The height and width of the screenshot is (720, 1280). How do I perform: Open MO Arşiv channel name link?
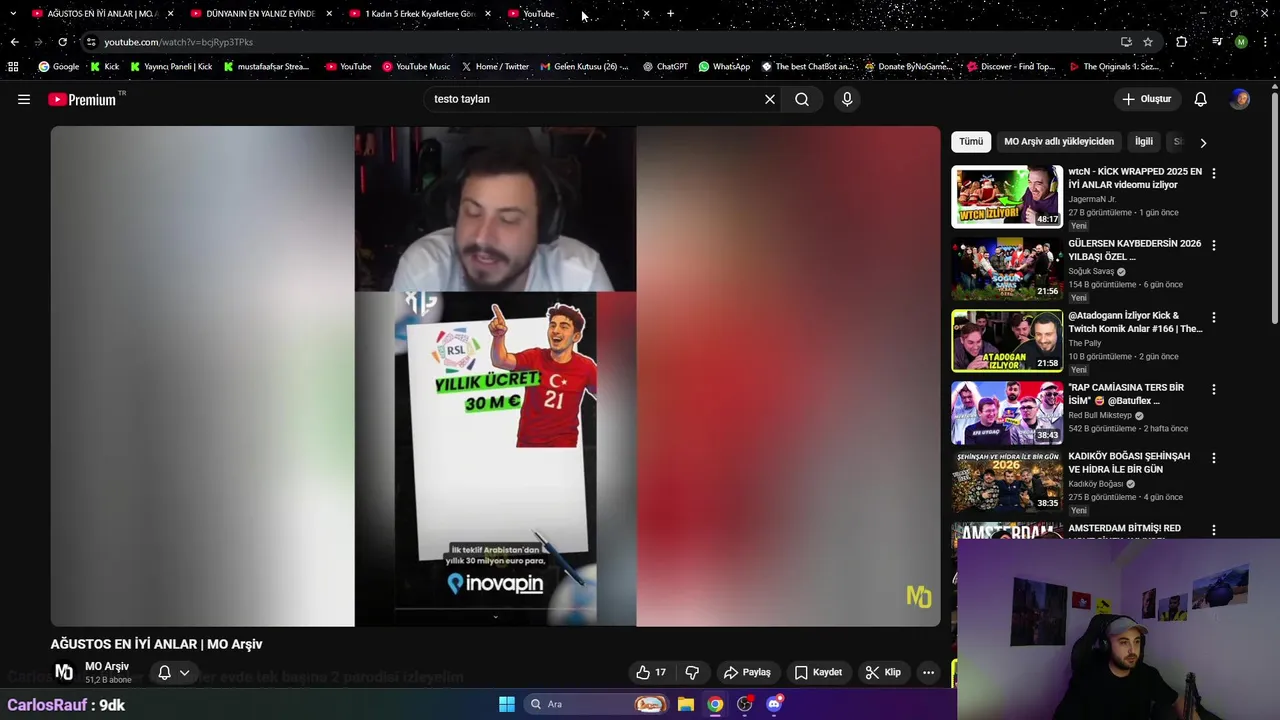click(x=107, y=666)
